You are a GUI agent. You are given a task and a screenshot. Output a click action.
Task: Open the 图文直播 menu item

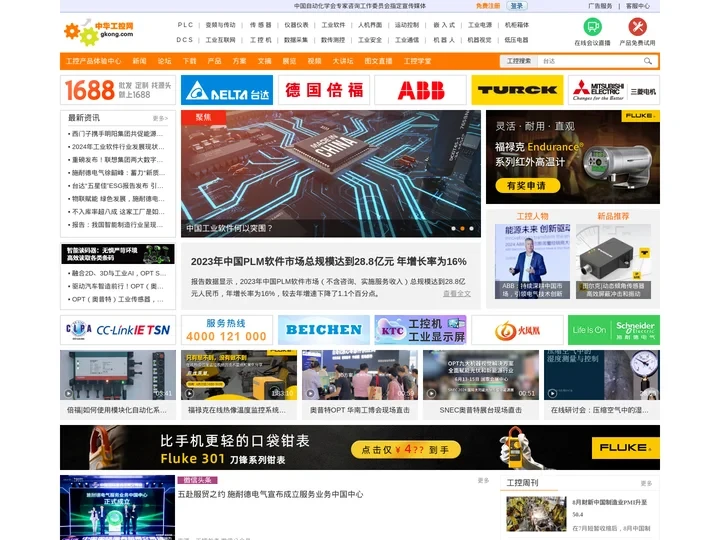coord(378,61)
